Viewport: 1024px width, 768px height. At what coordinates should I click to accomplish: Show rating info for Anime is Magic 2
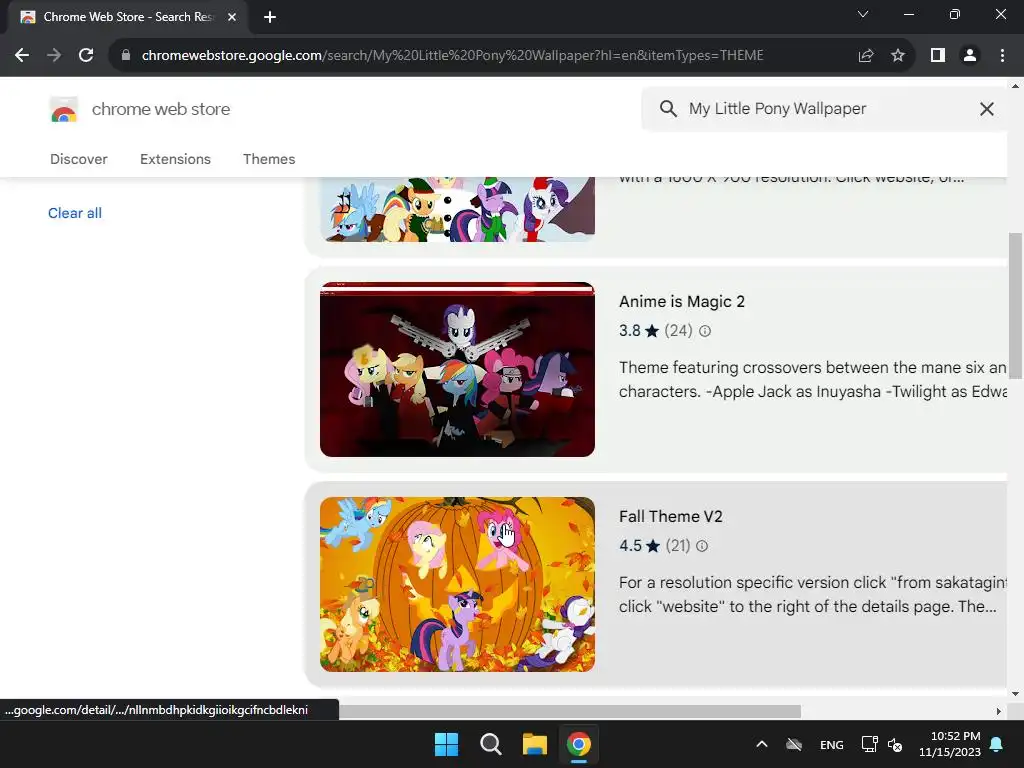point(705,331)
